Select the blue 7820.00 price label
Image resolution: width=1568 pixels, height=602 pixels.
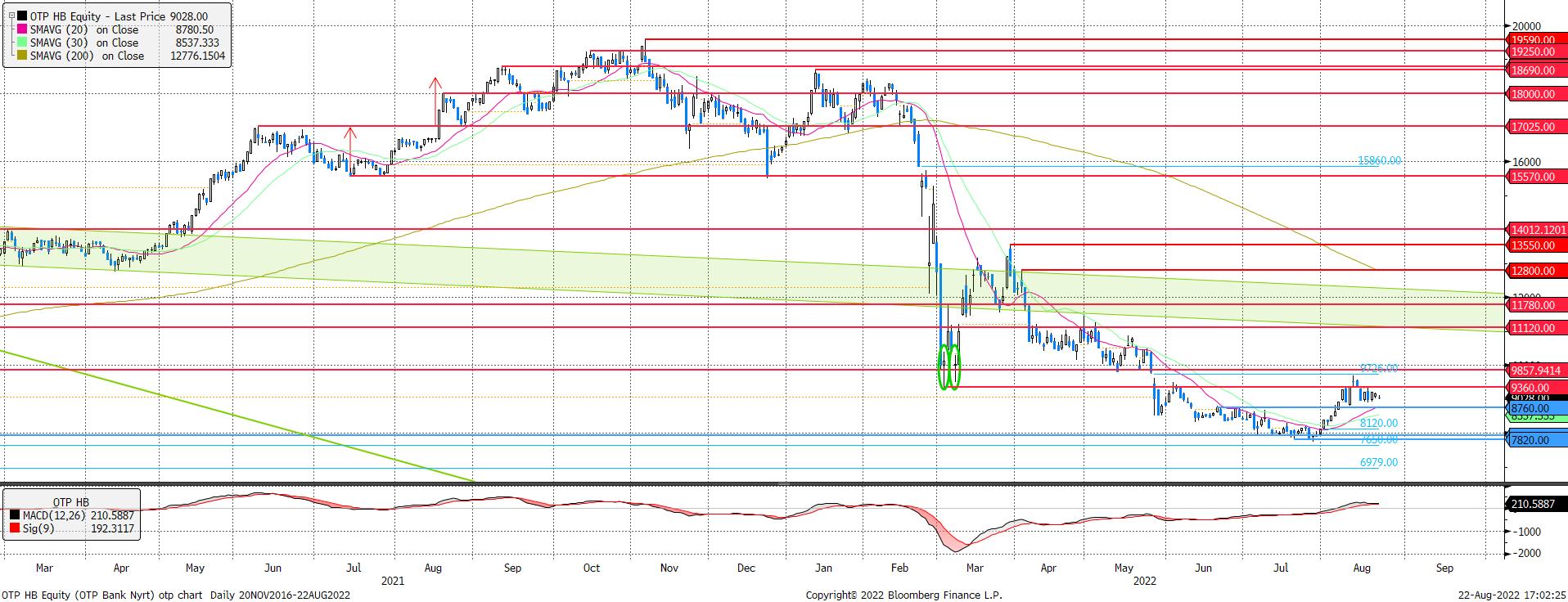pos(1538,440)
